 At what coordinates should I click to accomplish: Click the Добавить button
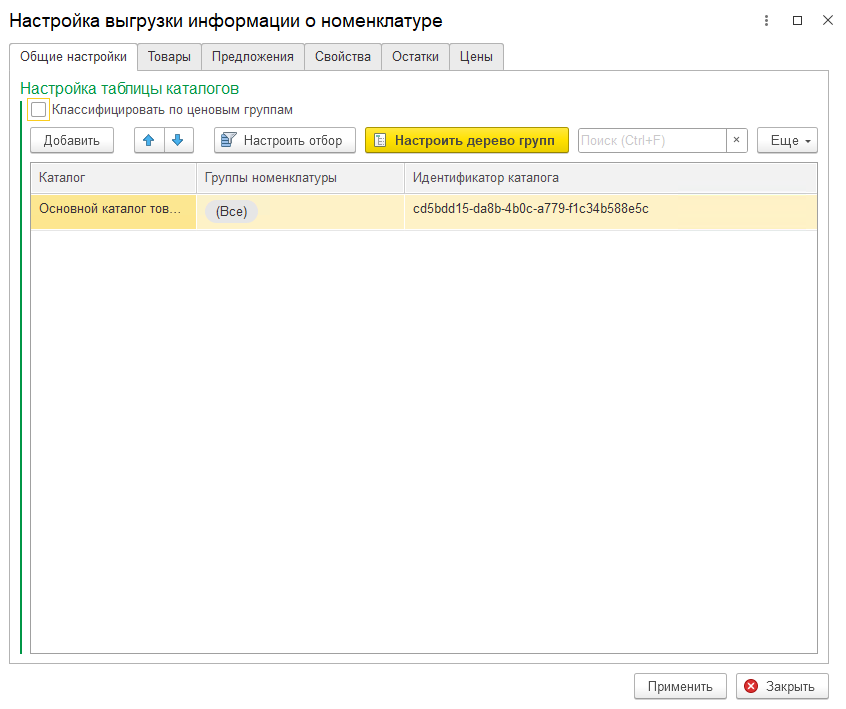click(x=72, y=141)
